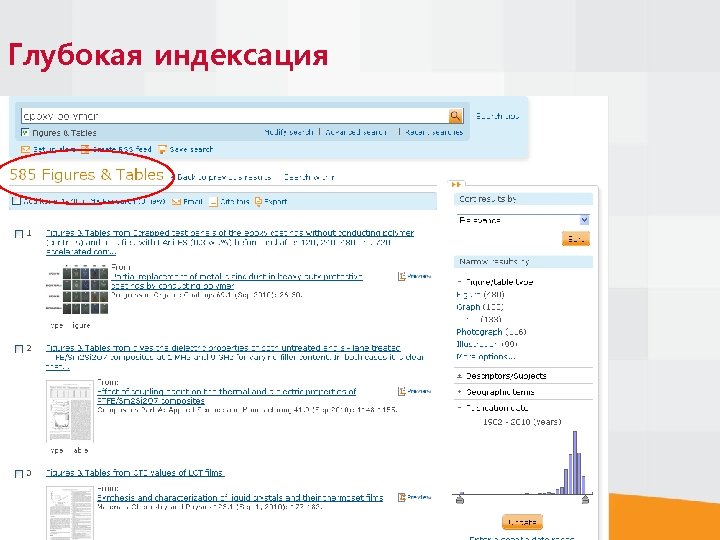The height and width of the screenshot is (540, 720).
Task: Click the left date-range slider handle
Action: coord(460,499)
